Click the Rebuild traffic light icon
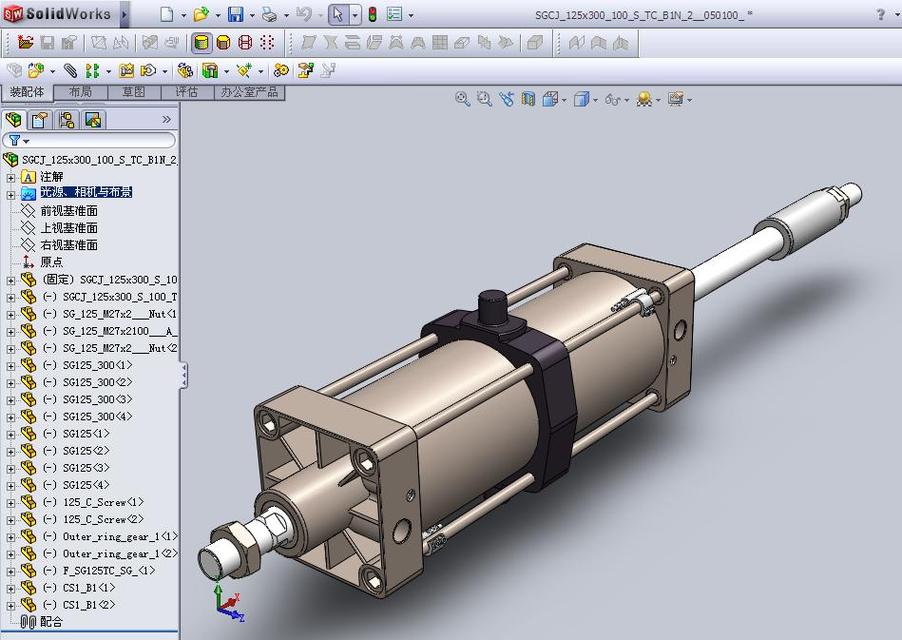This screenshot has width=902, height=640. pyautogui.click(x=372, y=14)
